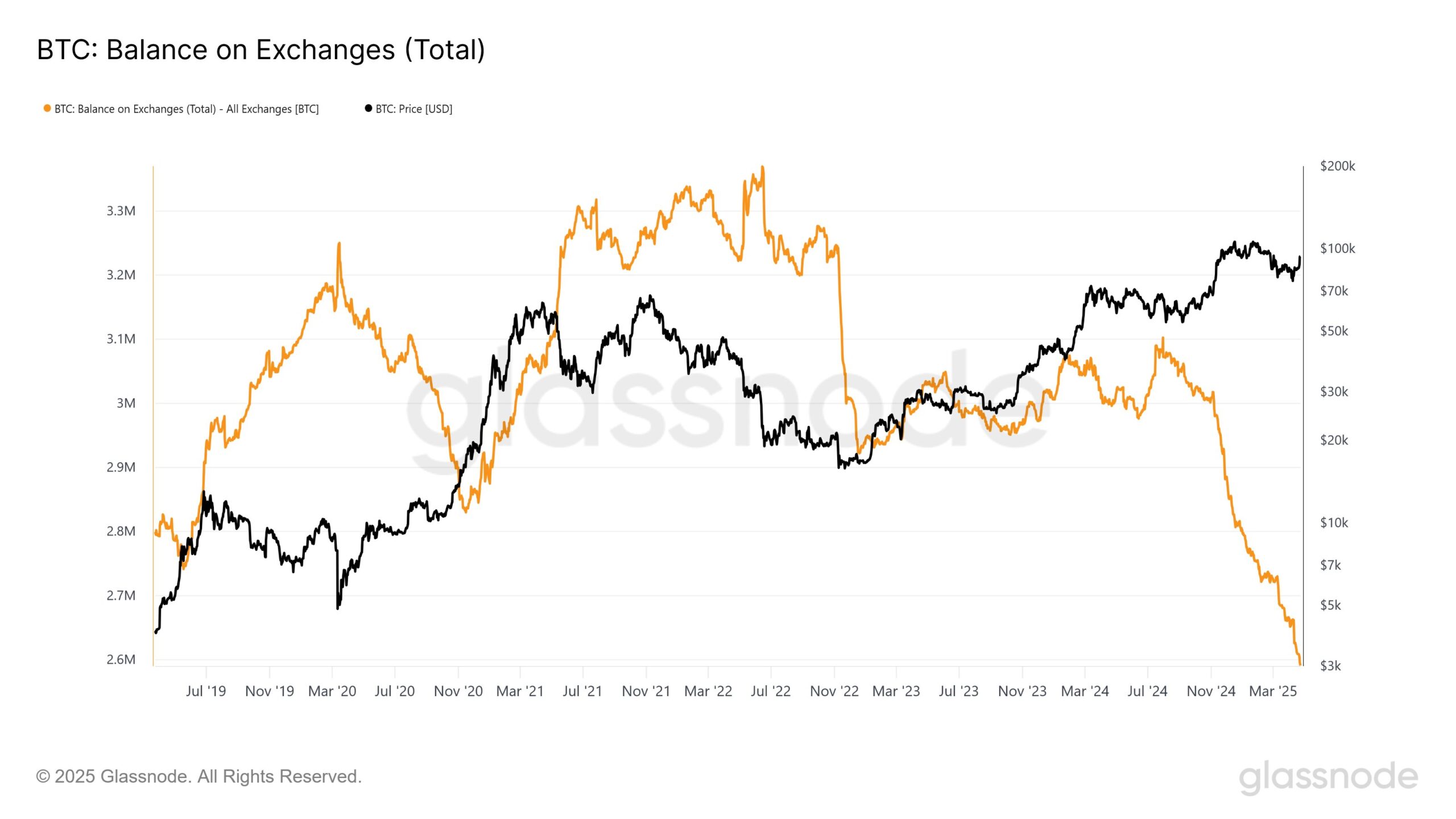
Task: Click the 3.3M left axis label
Action: (x=121, y=211)
